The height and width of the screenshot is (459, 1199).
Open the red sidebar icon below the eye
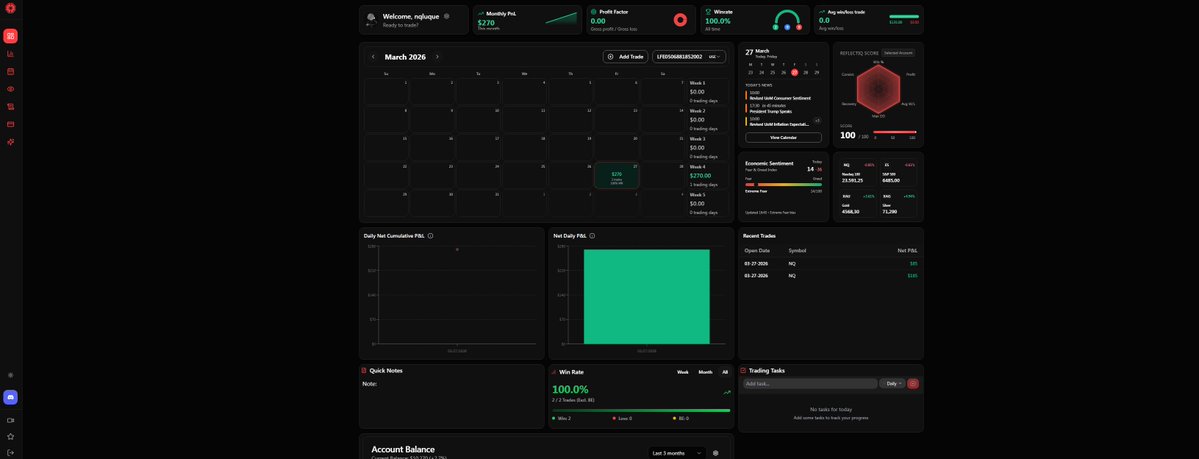(11, 106)
